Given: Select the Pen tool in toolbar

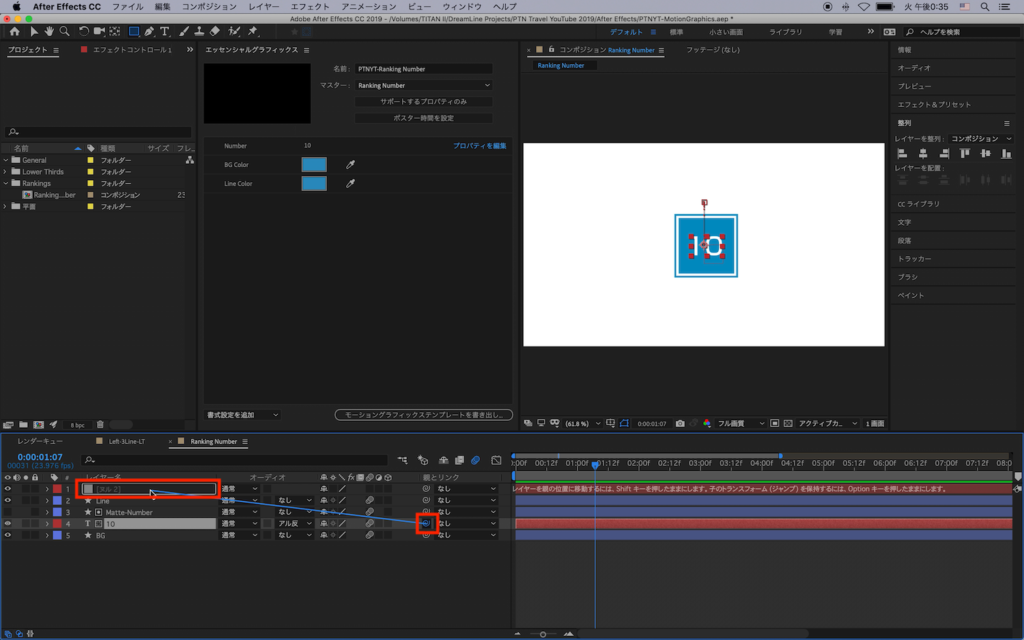Looking at the screenshot, I should click(x=149, y=31).
